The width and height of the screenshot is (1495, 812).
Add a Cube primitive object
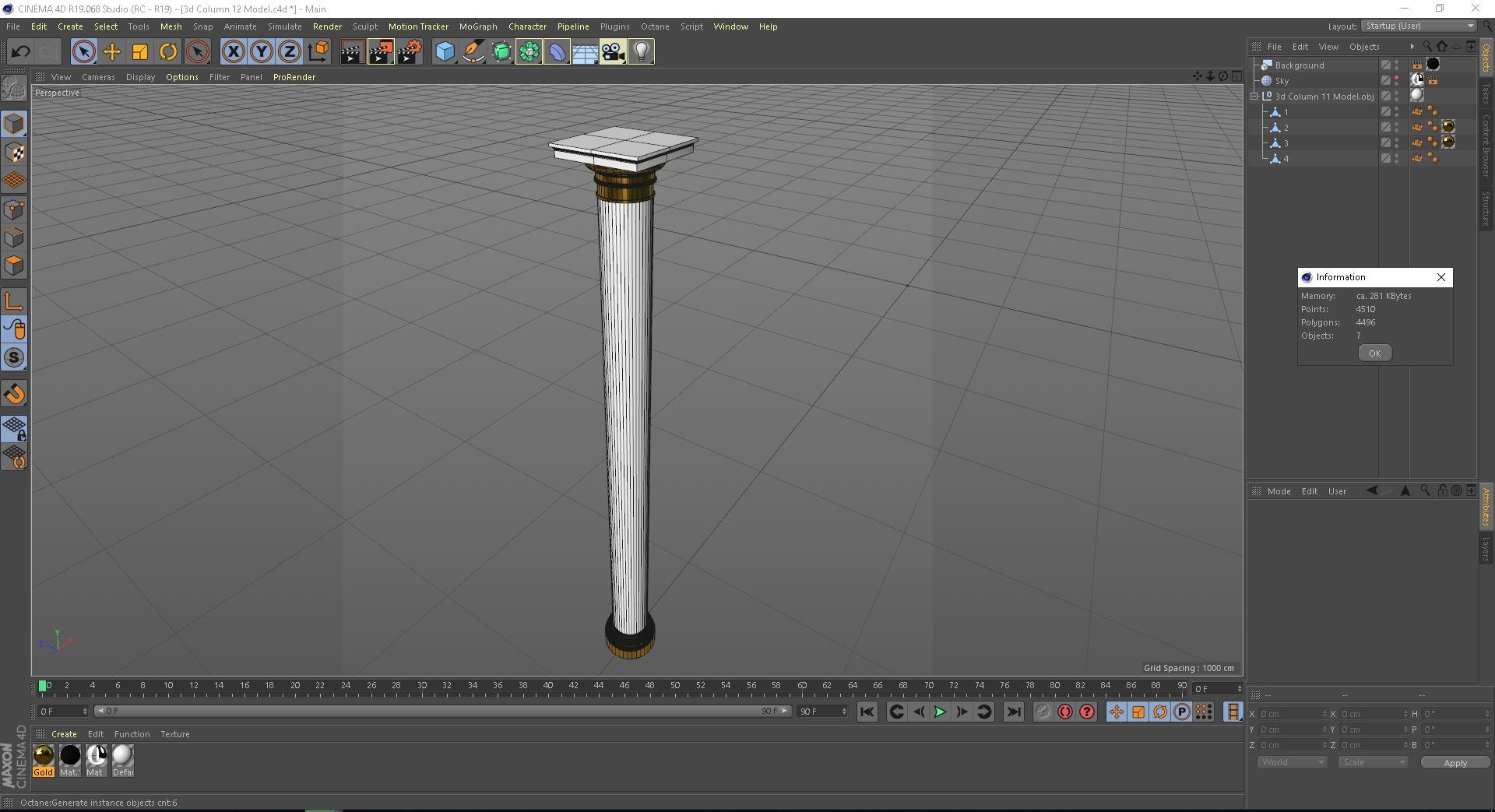pyautogui.click(x=445, y=52)
